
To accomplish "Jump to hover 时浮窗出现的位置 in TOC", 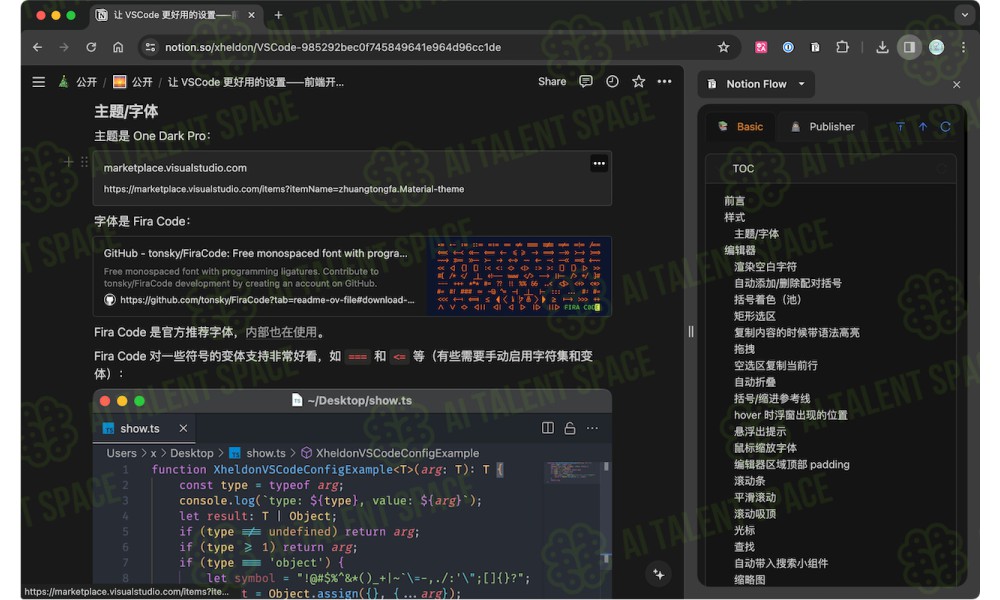I will coord(791,415).
